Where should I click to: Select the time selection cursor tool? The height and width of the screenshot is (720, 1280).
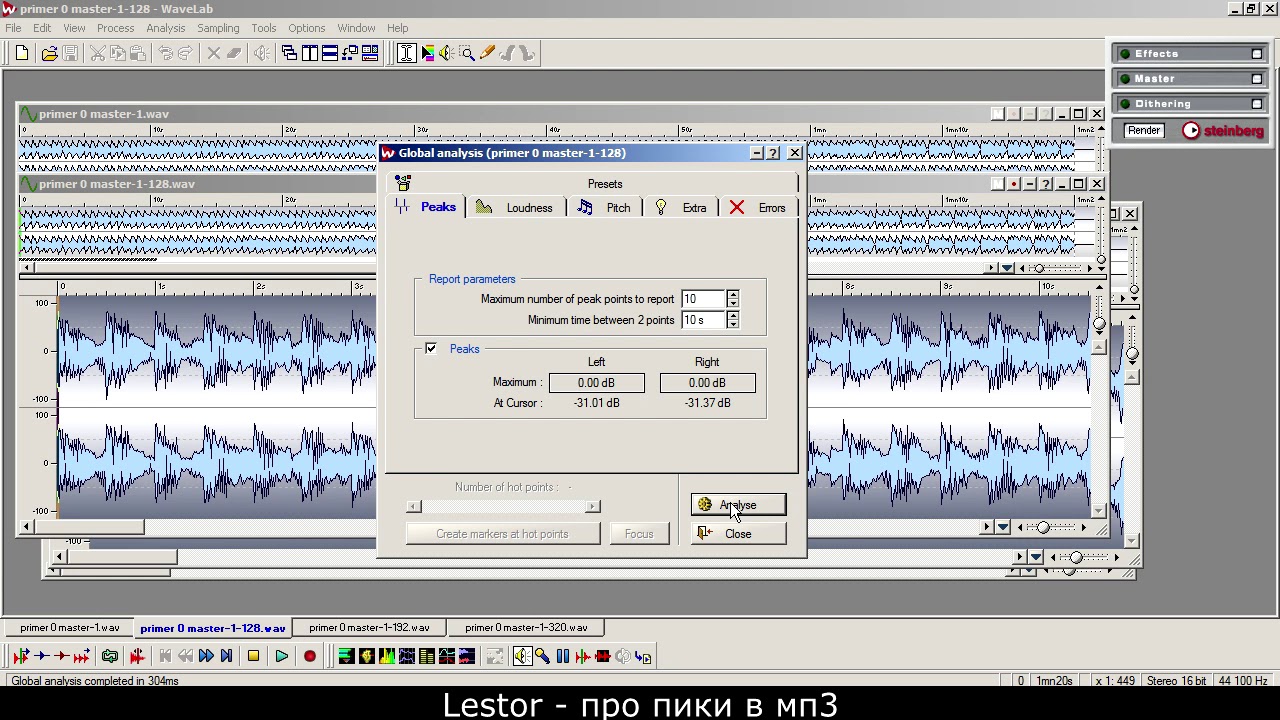(406, 53)
